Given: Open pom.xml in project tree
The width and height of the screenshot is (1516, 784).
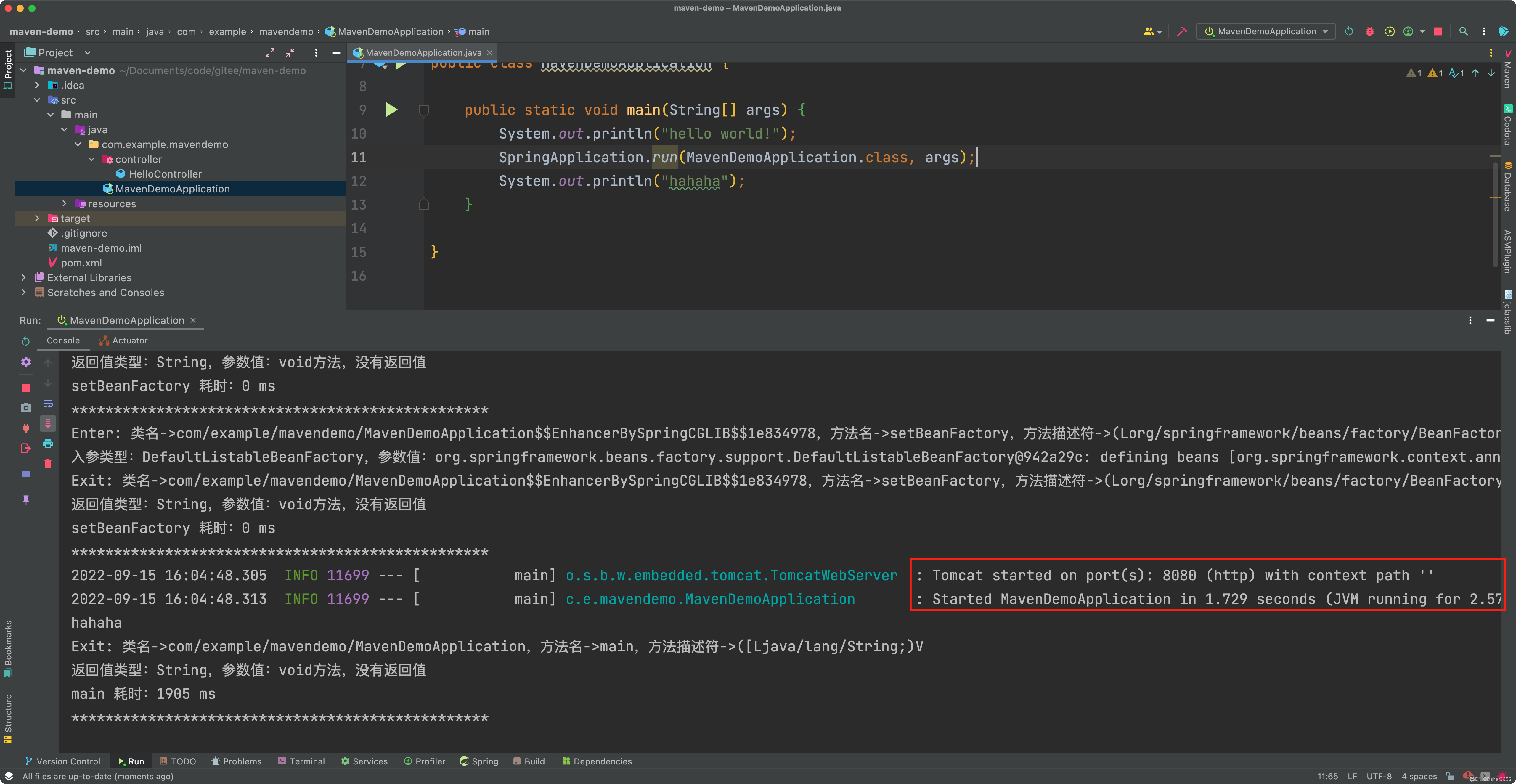Looking at the screenshot, I should point(81,263).
